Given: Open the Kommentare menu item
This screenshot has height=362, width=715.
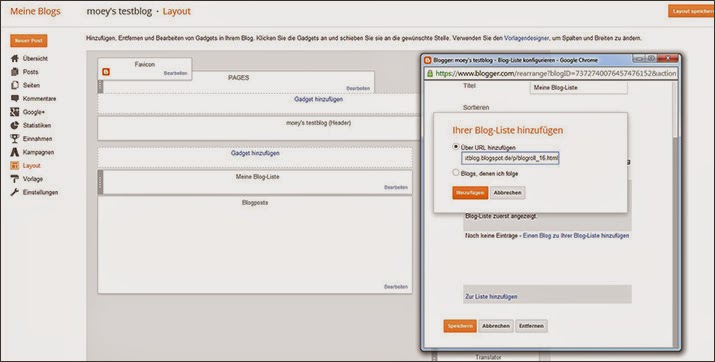Looking at the screenshot, I should pos(39,98).
